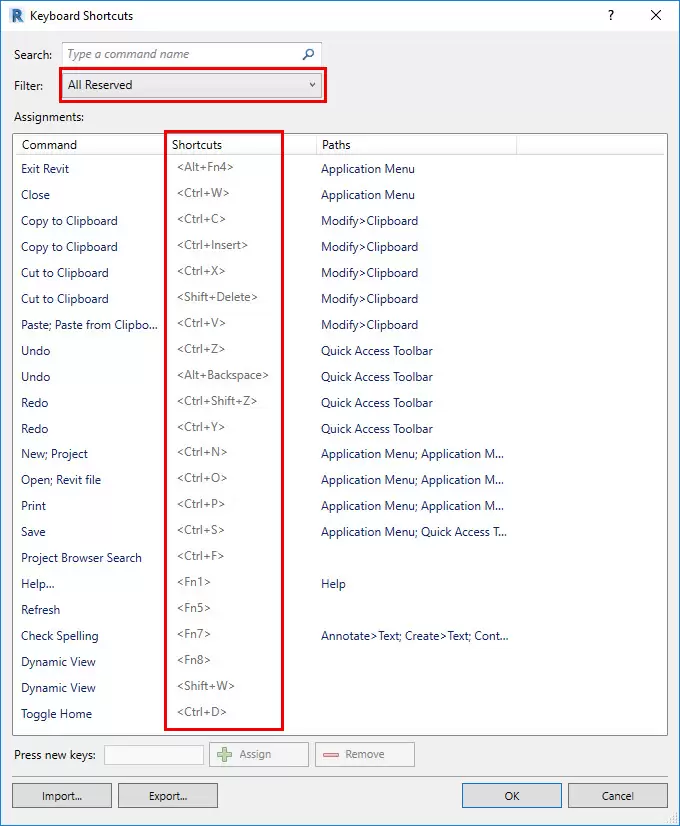This screenshot has height=826, width=680.
Task: Click the Paths column header
Action: point(336,145)
